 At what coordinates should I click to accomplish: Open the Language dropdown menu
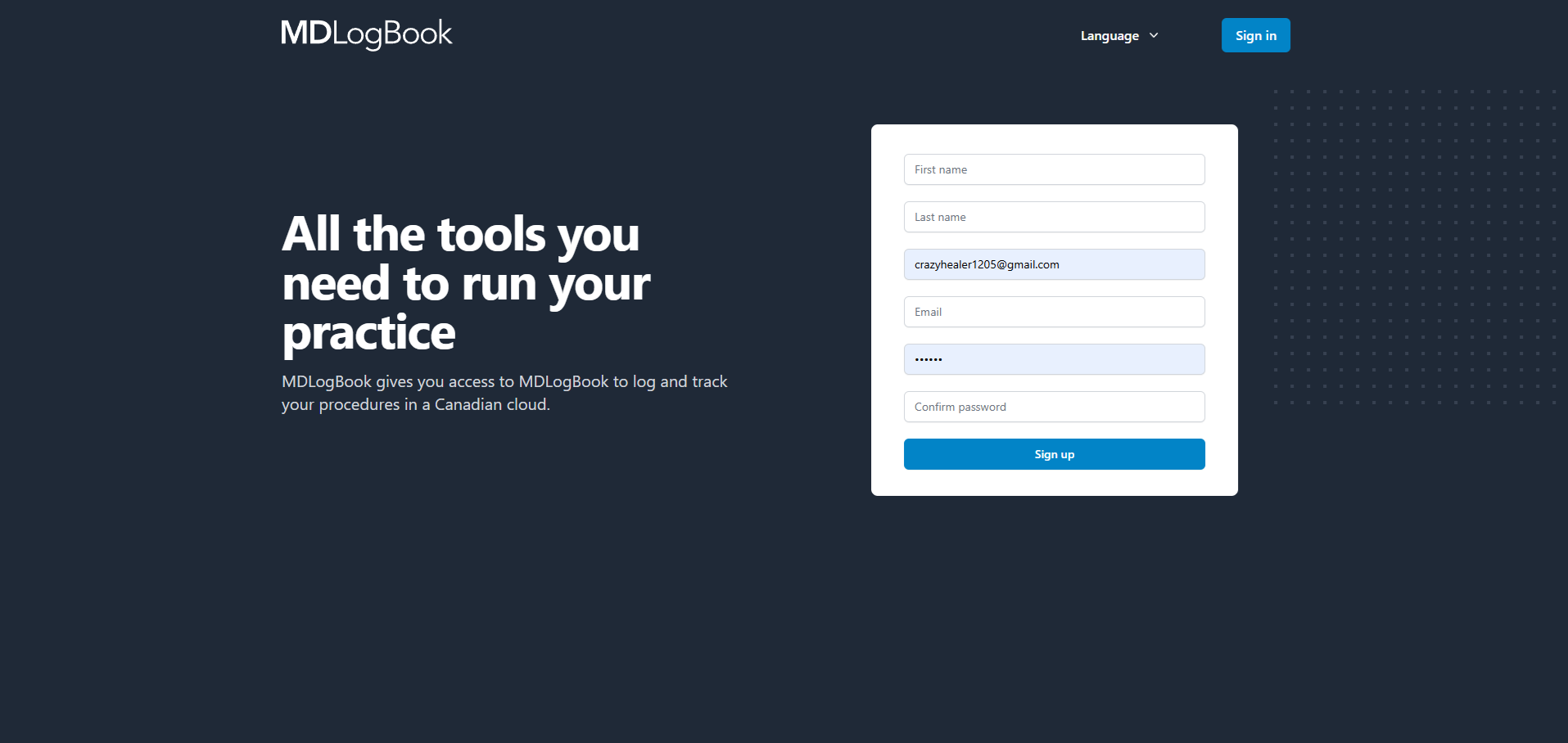pos(1118,35)
